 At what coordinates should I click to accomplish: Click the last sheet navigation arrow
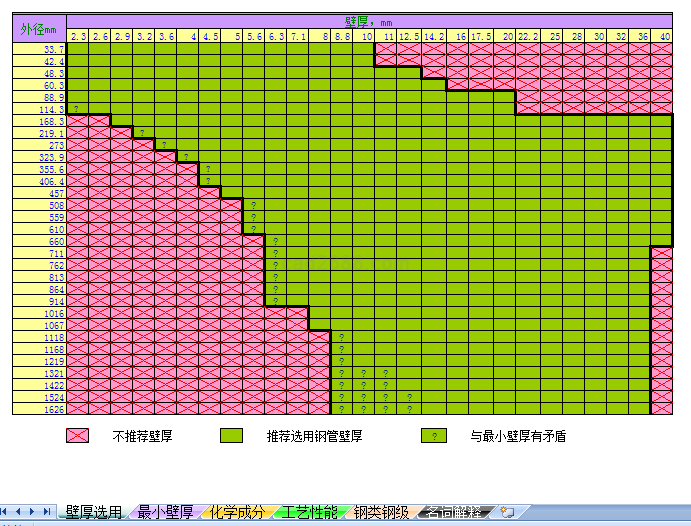tap(47, 512)
